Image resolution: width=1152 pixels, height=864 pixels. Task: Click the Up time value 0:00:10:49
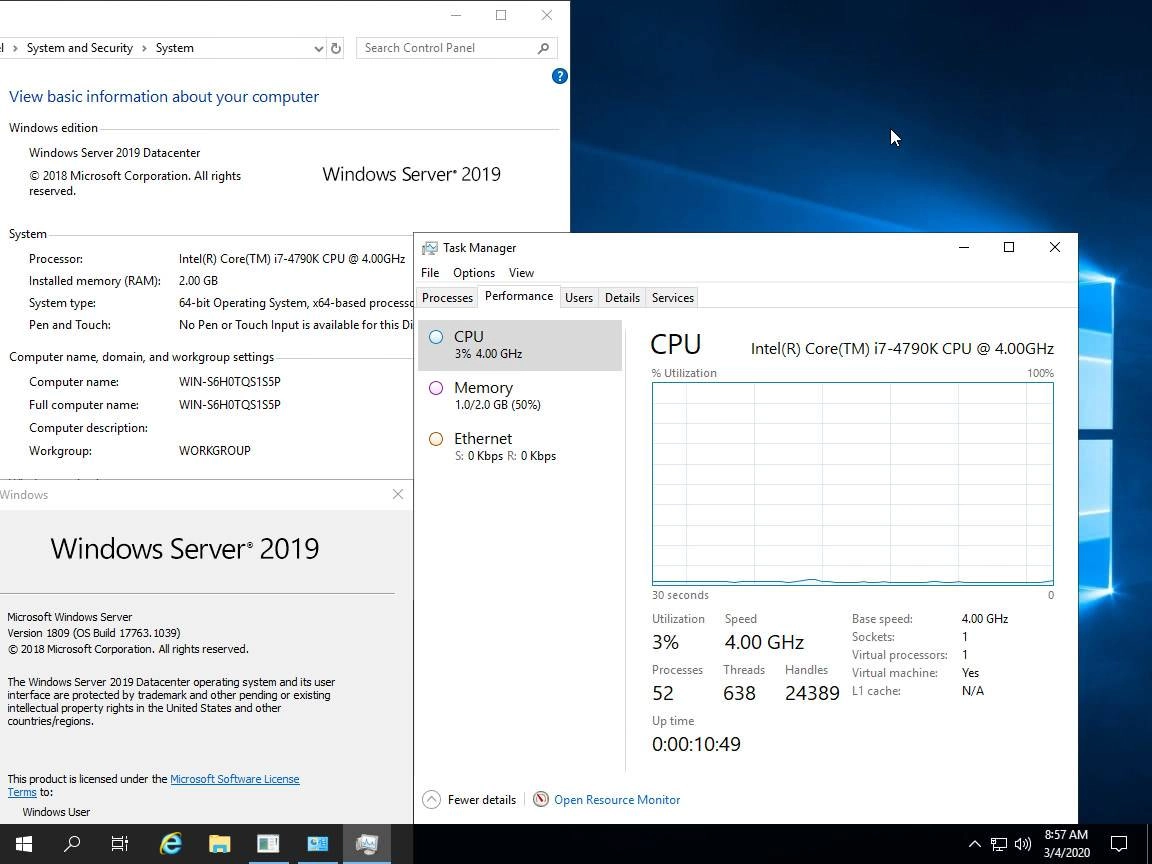coord(696,744)
